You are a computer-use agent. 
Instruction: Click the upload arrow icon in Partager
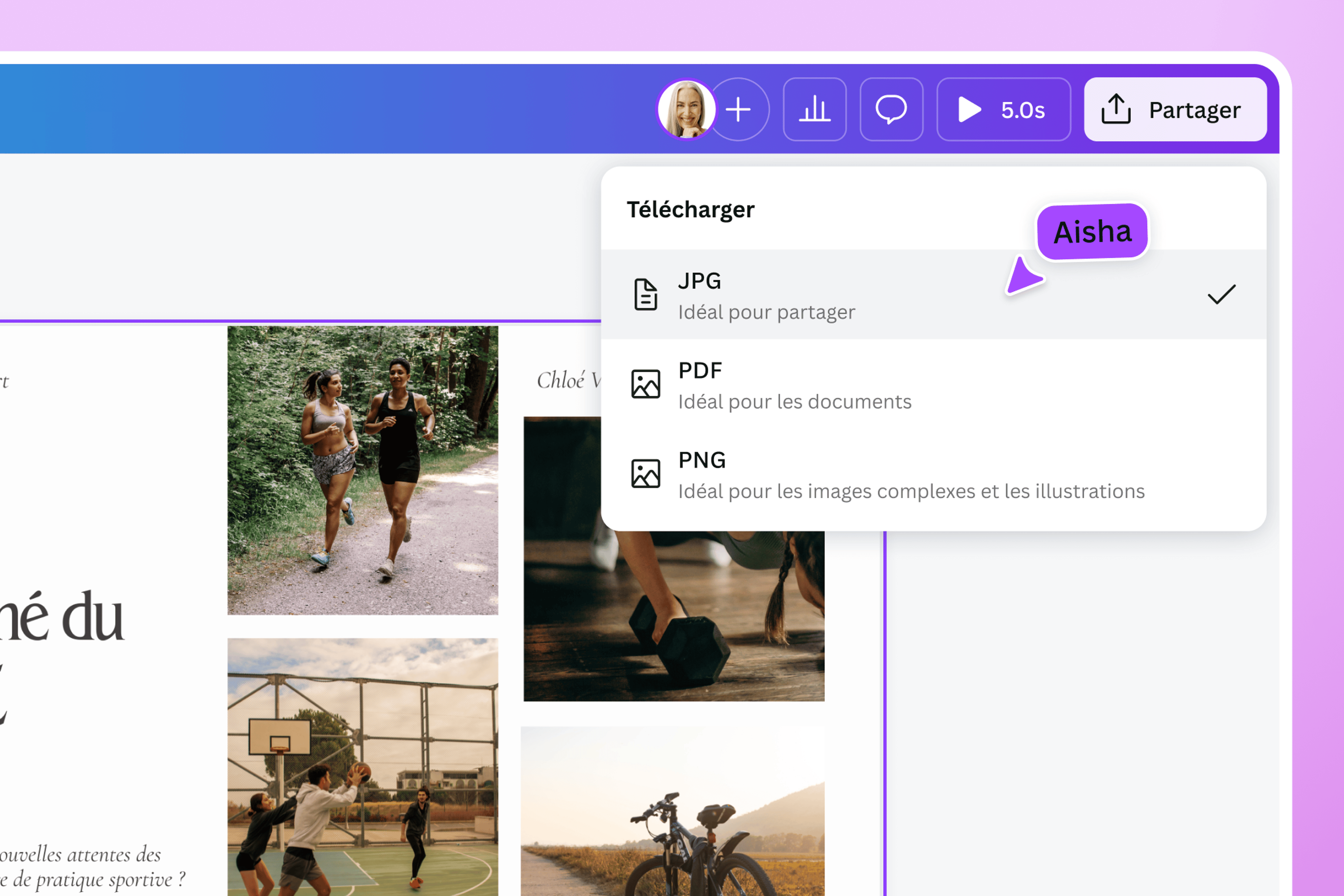click(1116, 109)
